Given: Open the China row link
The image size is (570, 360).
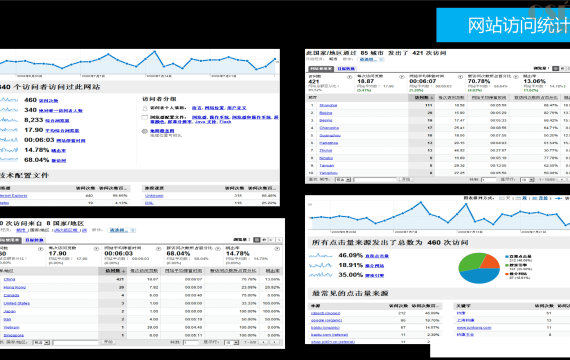Looking at the screenshot, I should pos(9,279).
